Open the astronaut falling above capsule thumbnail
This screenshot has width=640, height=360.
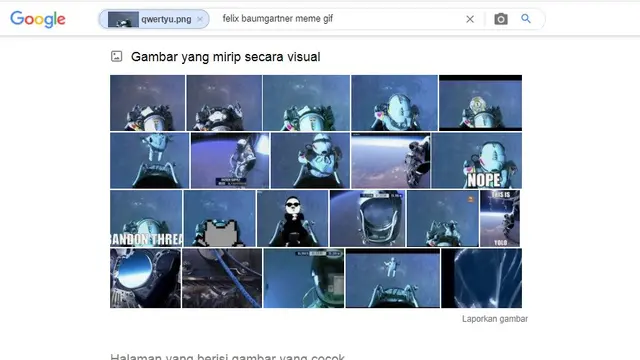pos(393,278)
